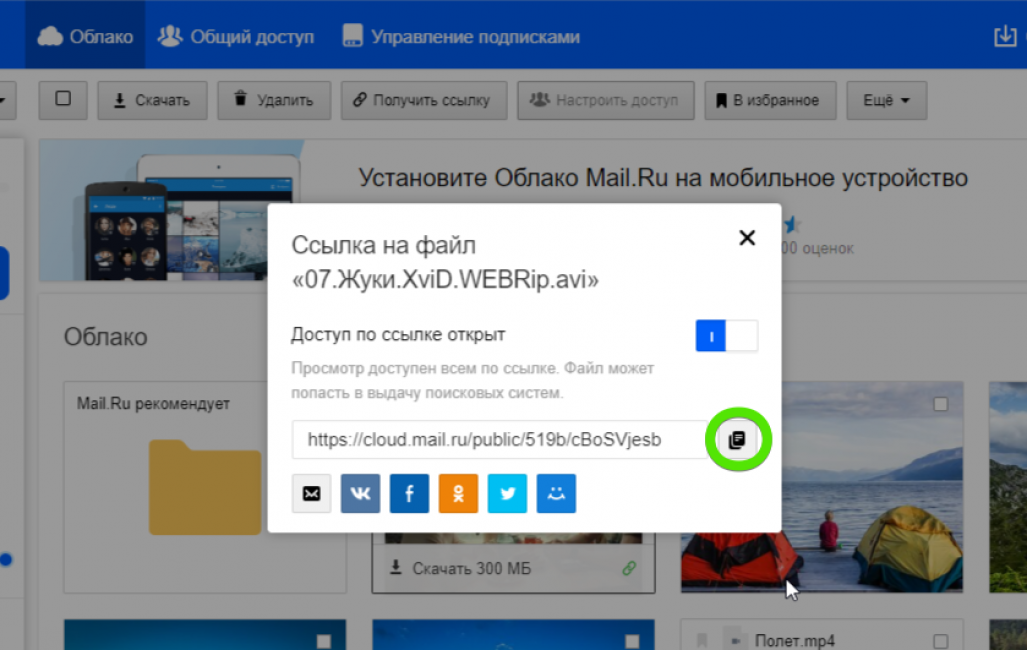The width and height of the screenshot is (1027, 650).
Task: Share the link on VK
Action: tap(360, 493)
